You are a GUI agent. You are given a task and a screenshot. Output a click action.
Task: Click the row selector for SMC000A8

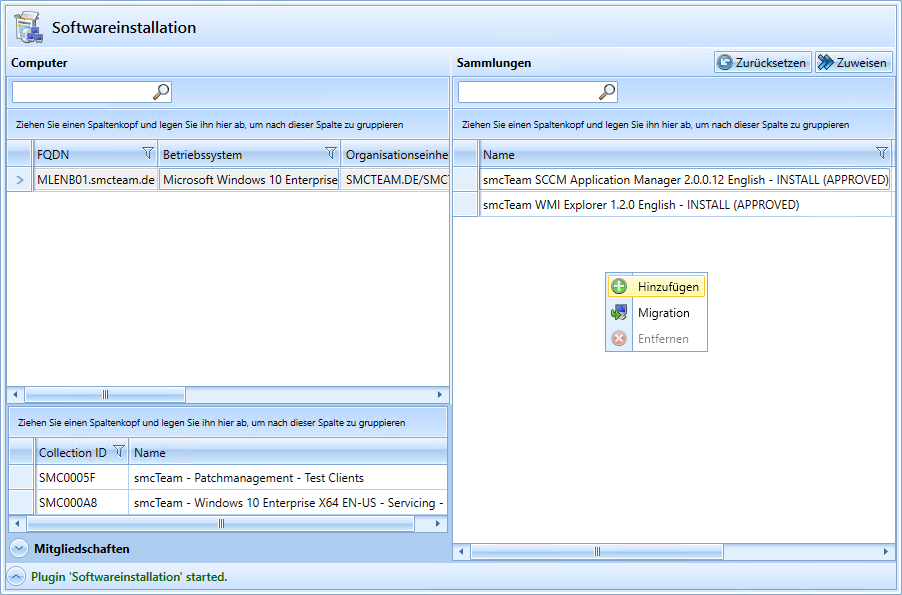coord(21,502)
